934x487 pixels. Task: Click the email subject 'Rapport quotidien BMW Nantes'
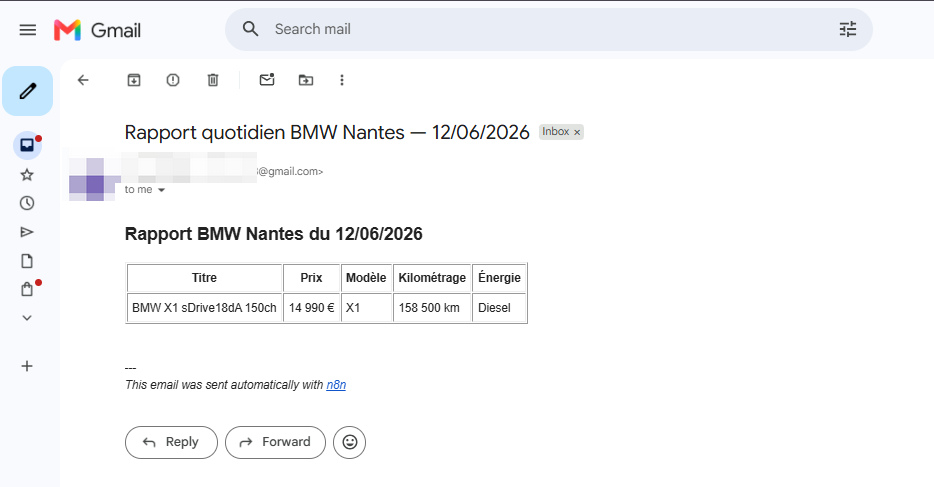(x=327, y=132)
